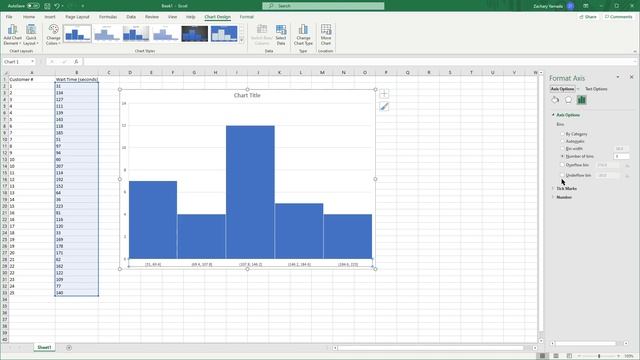Viewport: 640px width, 360px height.
Task: Enable Overflow bin checkbox
Action: (562, 165)
